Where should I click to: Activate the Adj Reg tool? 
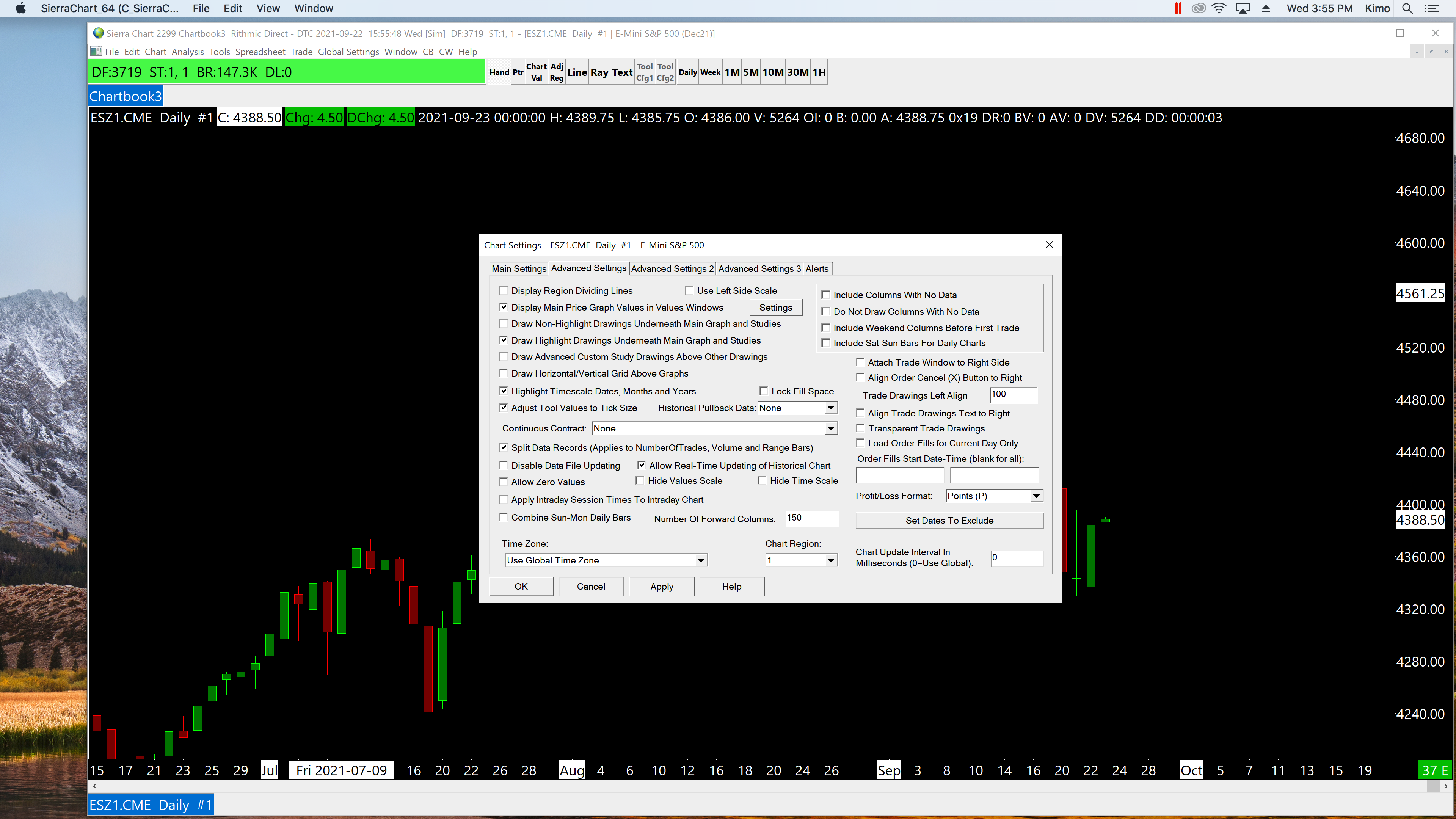557,72
